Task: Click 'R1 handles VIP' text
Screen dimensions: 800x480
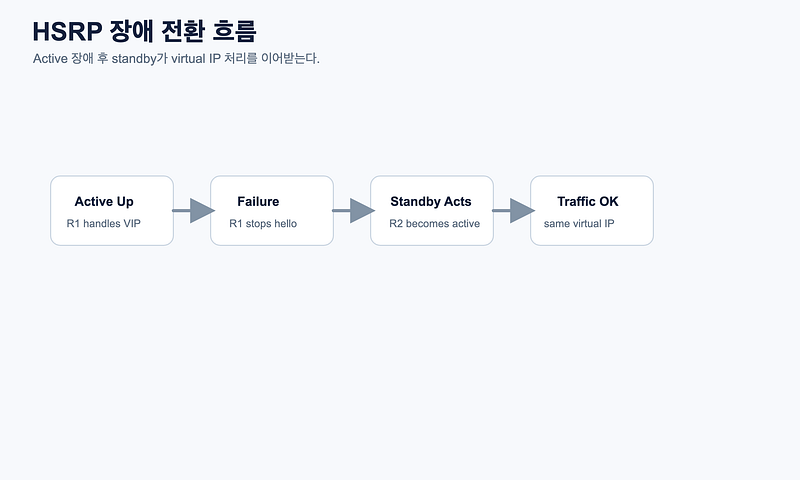Action: tap(104, 223)
